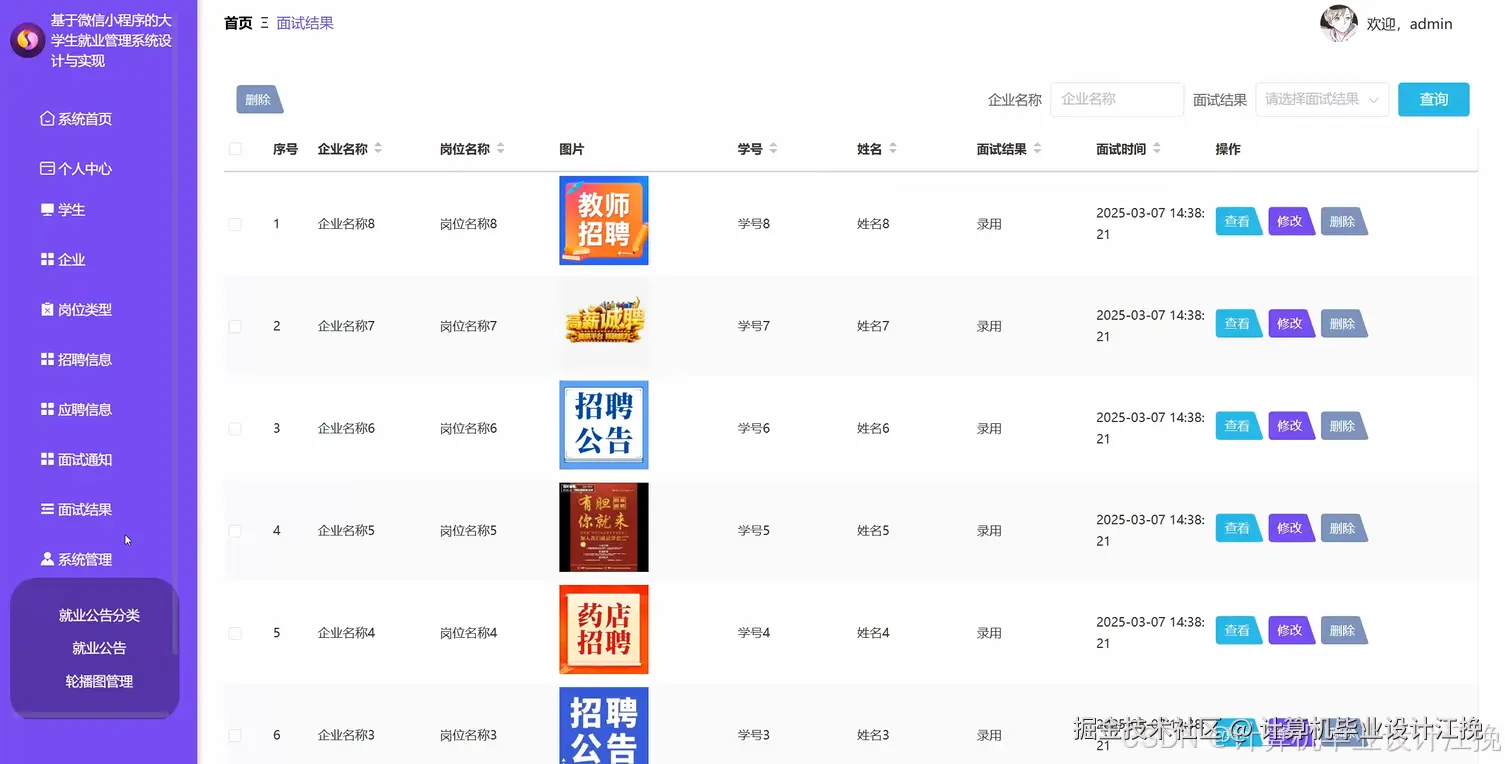Click the 系统管理 system management icon
The width and height of the screenshot is (1505, 764).
(45, 558)
